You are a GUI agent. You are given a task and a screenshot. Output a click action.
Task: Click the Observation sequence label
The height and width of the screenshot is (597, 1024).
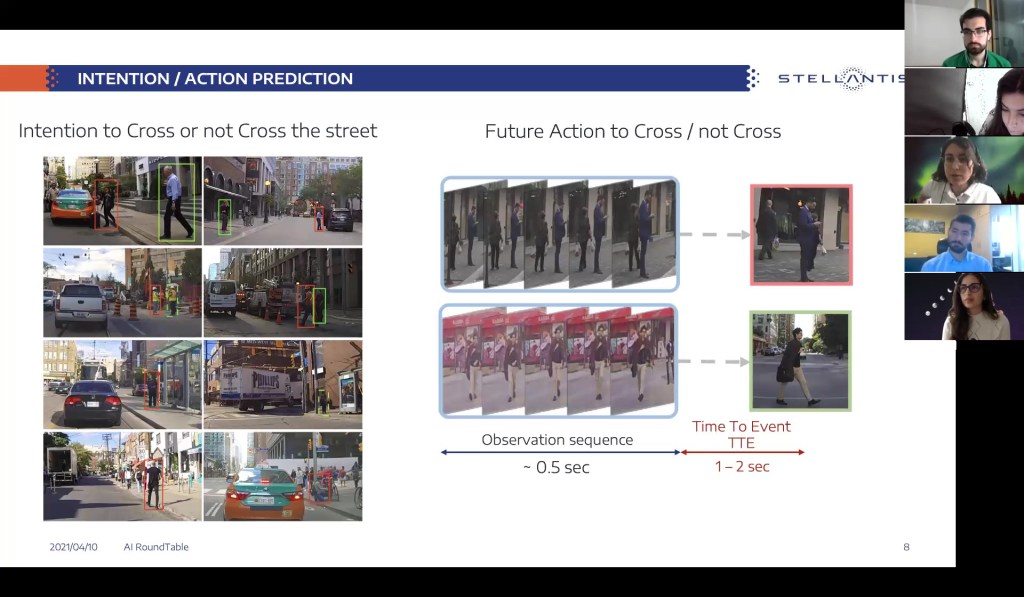[557, 440]
